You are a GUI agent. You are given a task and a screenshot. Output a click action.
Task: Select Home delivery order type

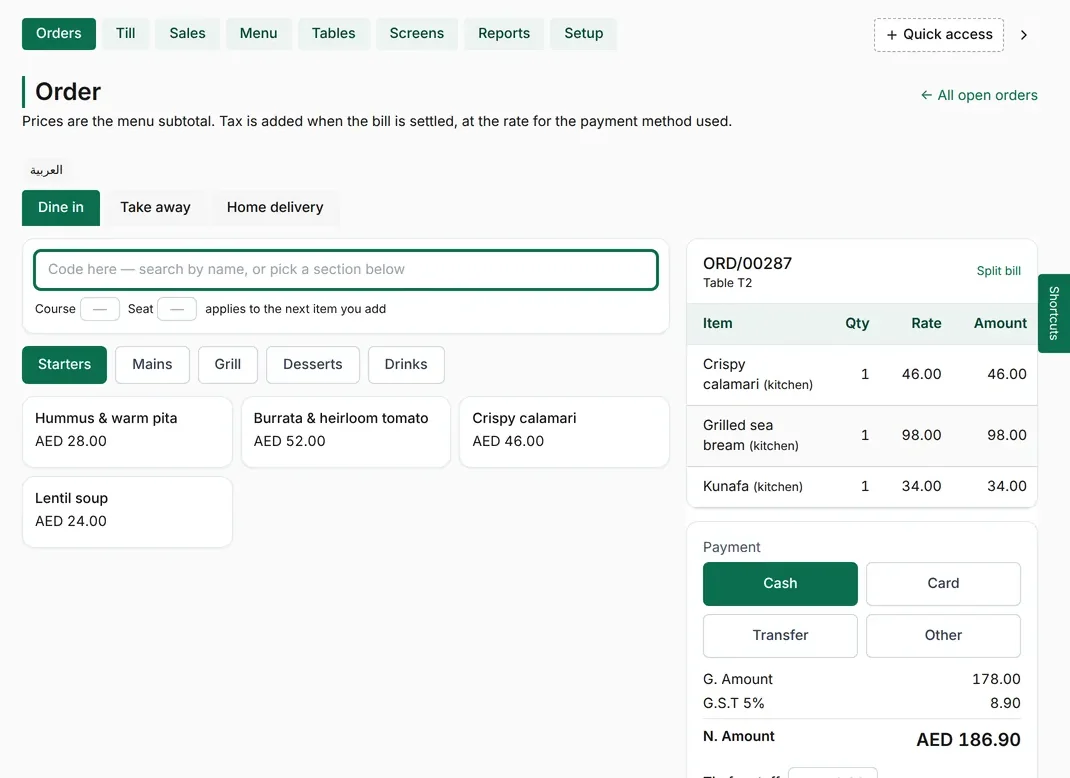(275, 207)
